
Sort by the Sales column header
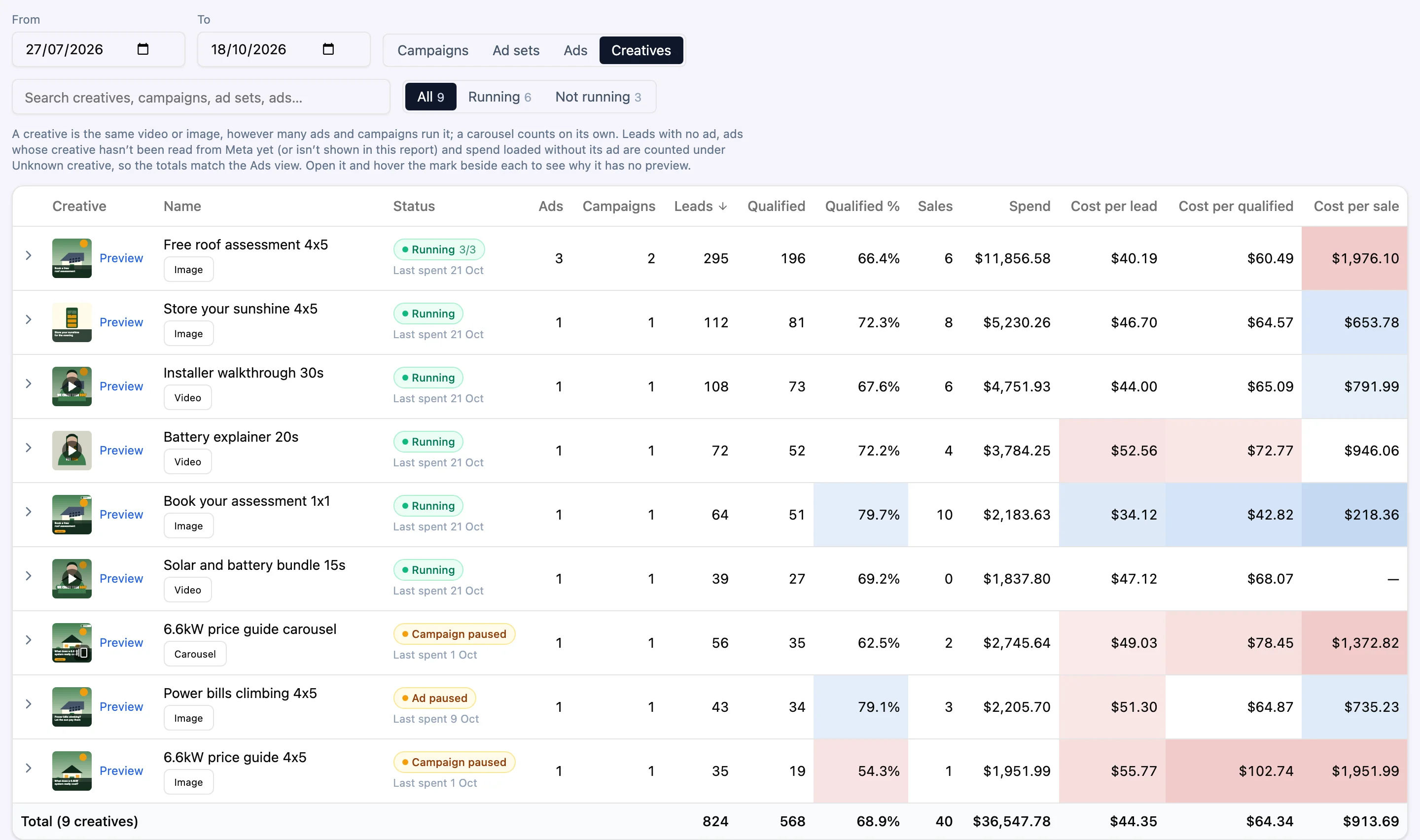935,206
